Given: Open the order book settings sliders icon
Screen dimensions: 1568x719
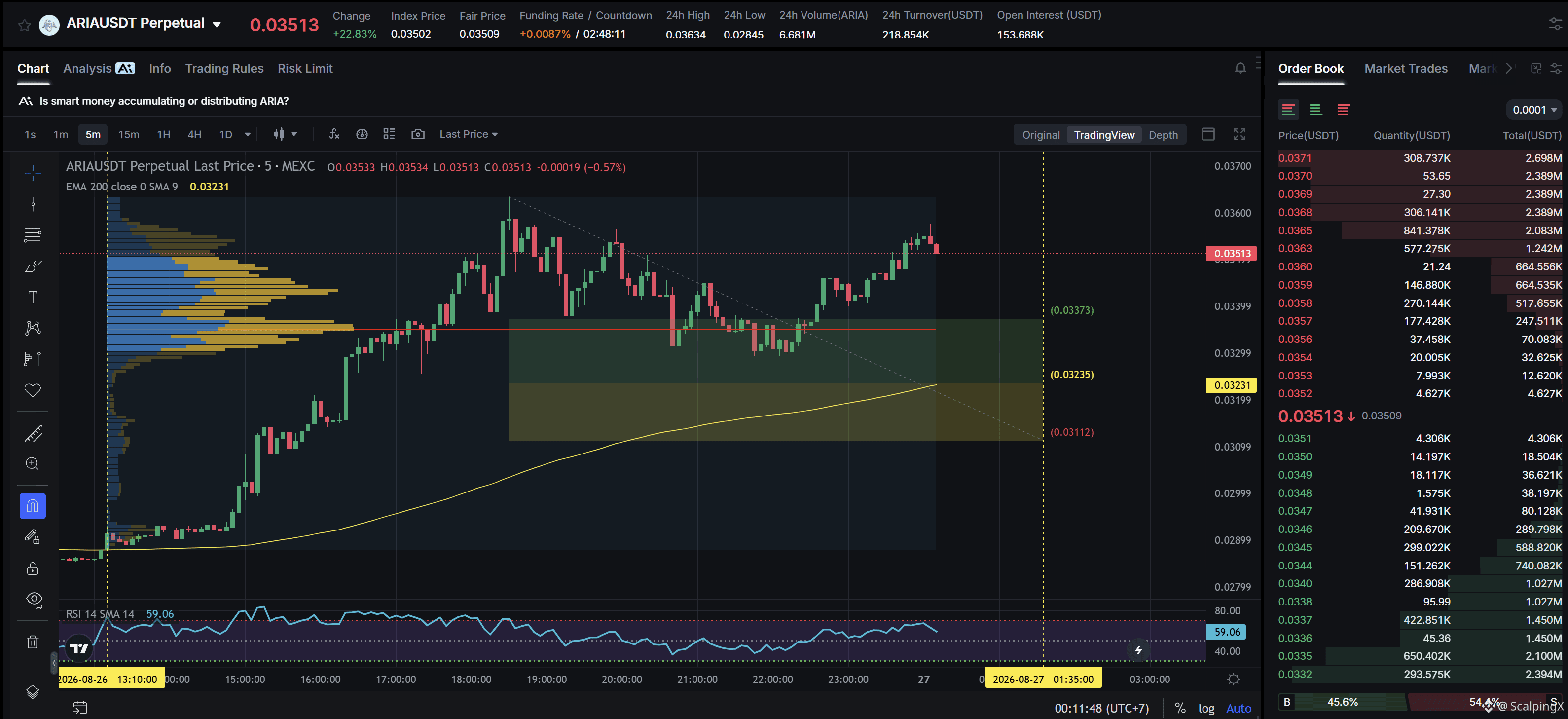Looking at the screenshot, I should click(1556, 68).
